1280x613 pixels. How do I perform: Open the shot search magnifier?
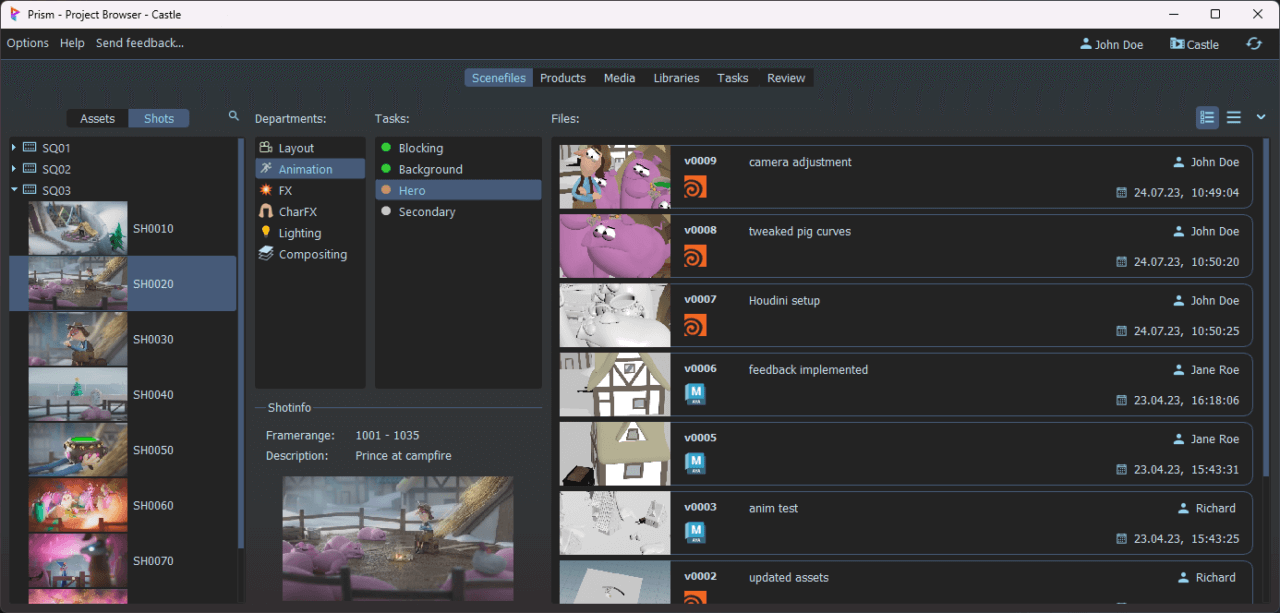tap(233, 116)
